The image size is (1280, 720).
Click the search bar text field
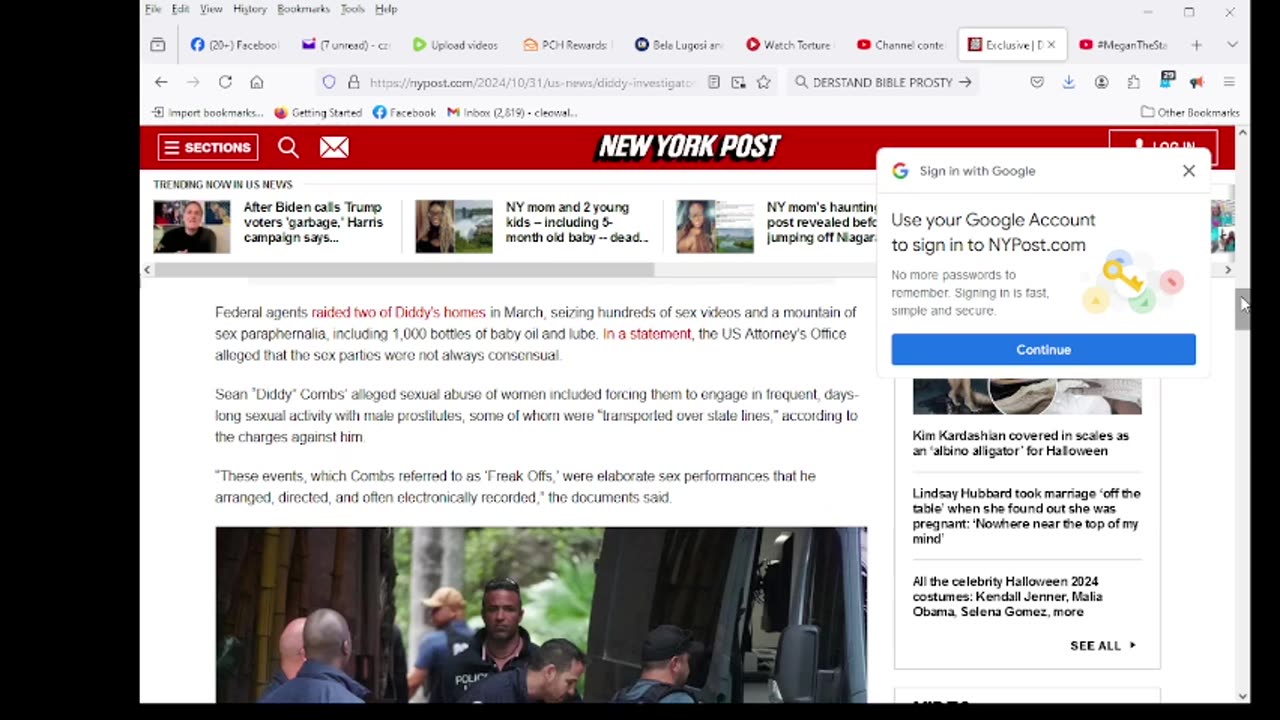(x=883, y=82)
